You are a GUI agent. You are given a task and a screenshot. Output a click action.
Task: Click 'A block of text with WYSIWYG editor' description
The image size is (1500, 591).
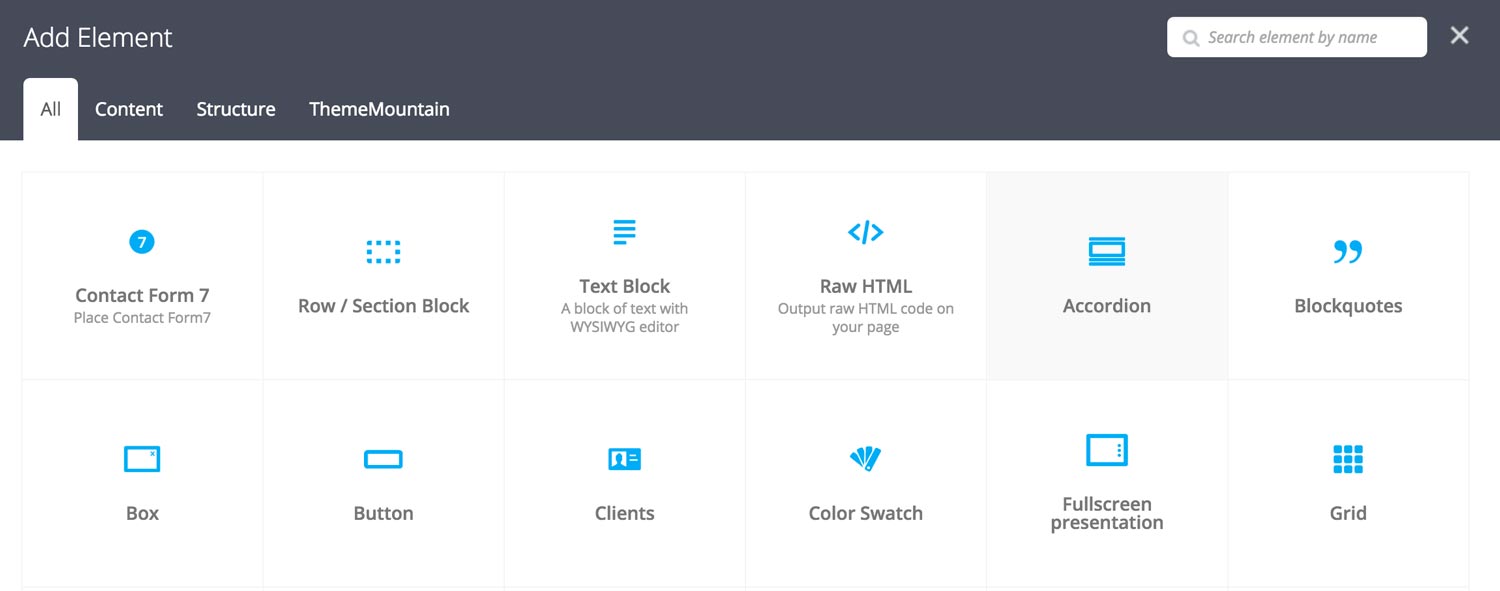pos(624,317)
